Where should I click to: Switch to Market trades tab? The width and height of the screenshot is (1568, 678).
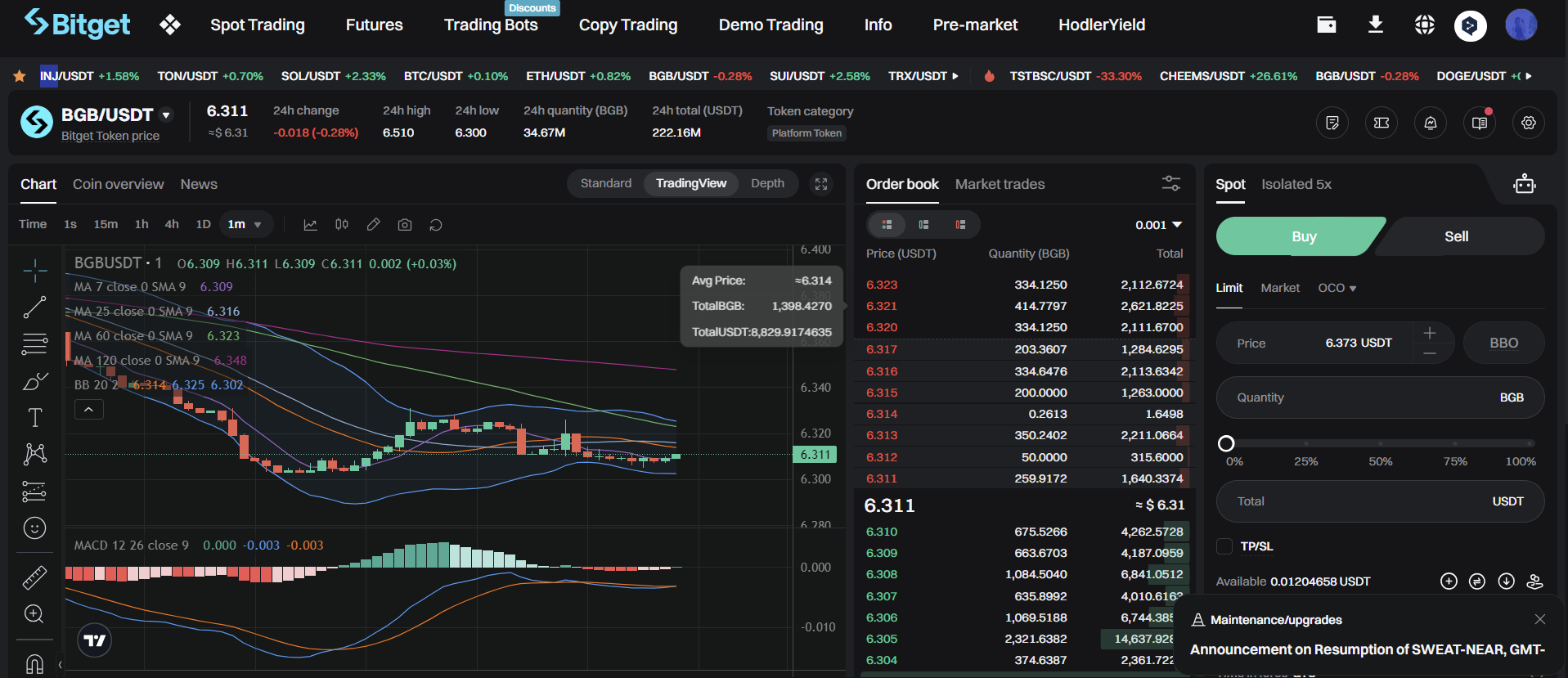pos(1000,184)
